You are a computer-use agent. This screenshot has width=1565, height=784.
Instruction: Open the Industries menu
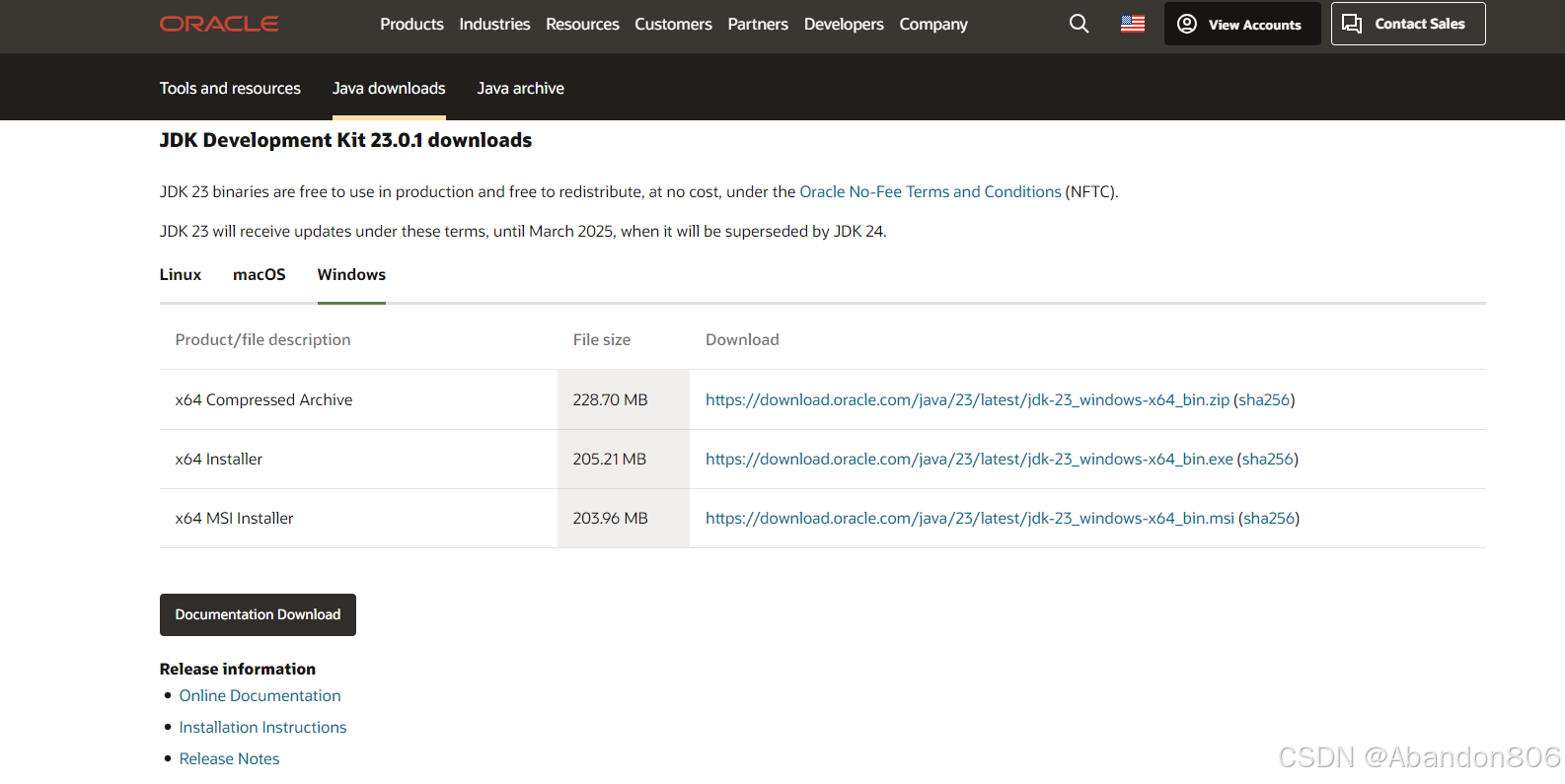(494, 24)
